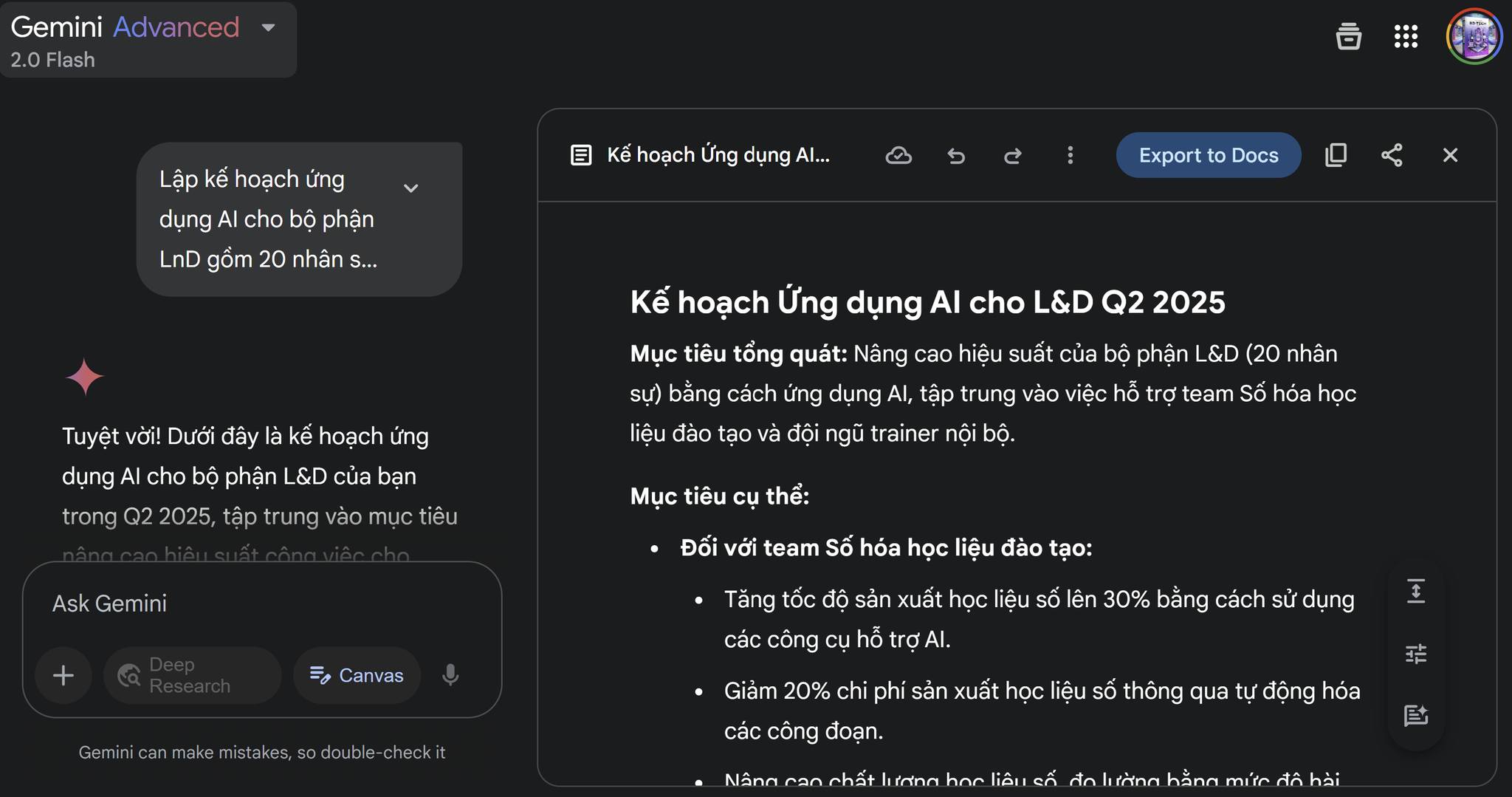
Task: Expand the collapsed user prompt message
Action: point(410,188)
